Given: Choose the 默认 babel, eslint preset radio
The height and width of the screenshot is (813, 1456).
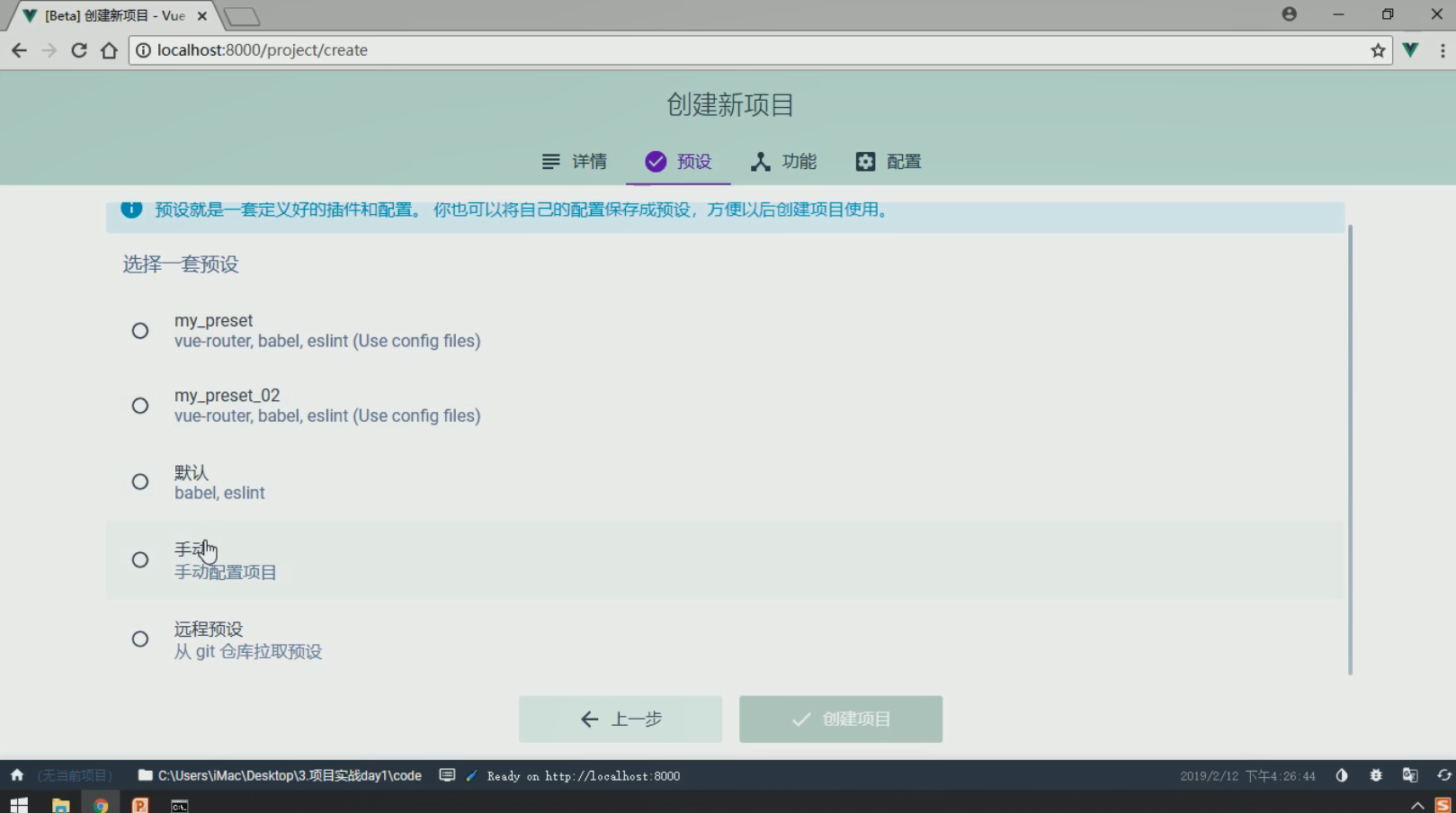Looking at the screenshot, I should pos(140,482).
